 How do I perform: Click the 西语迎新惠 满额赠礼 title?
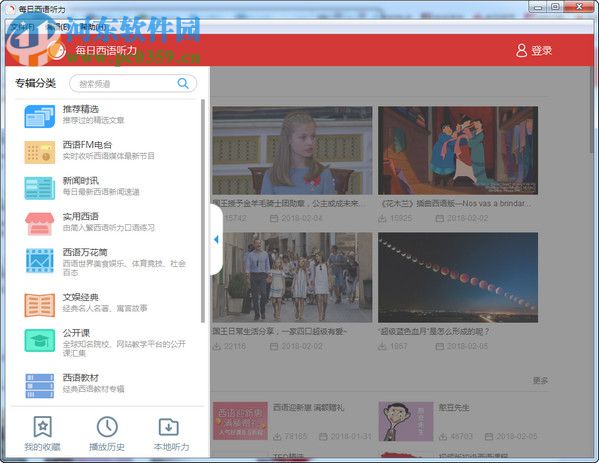pos(308,408)
